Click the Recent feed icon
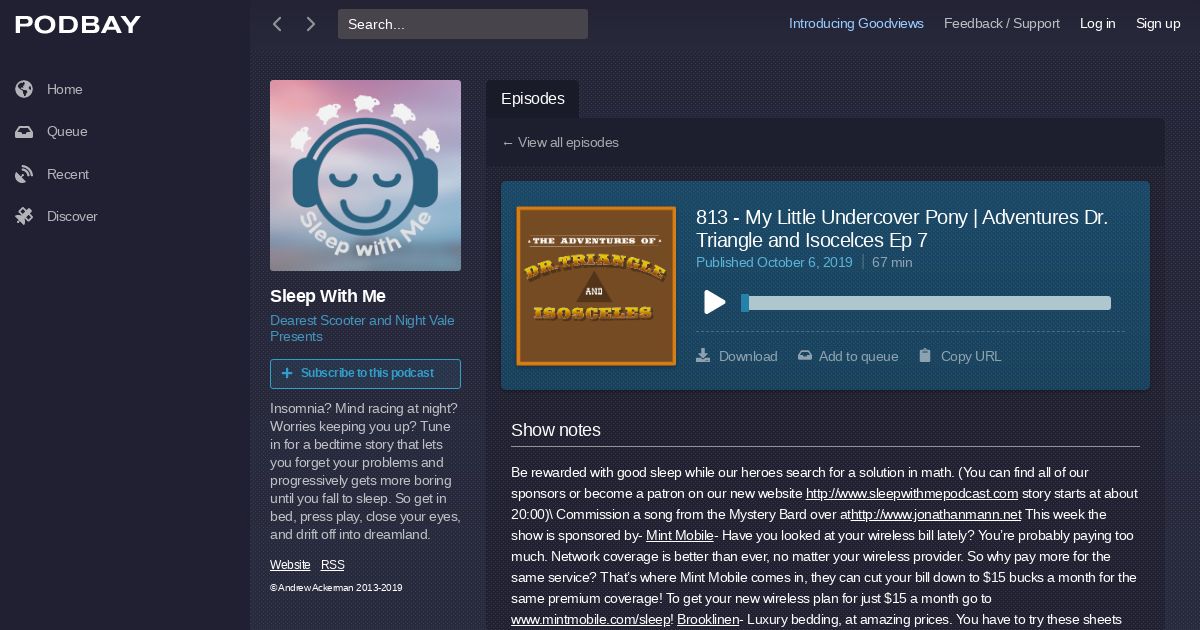The image size is (1200, 630). pyautogui.click(x=24, y=174)
